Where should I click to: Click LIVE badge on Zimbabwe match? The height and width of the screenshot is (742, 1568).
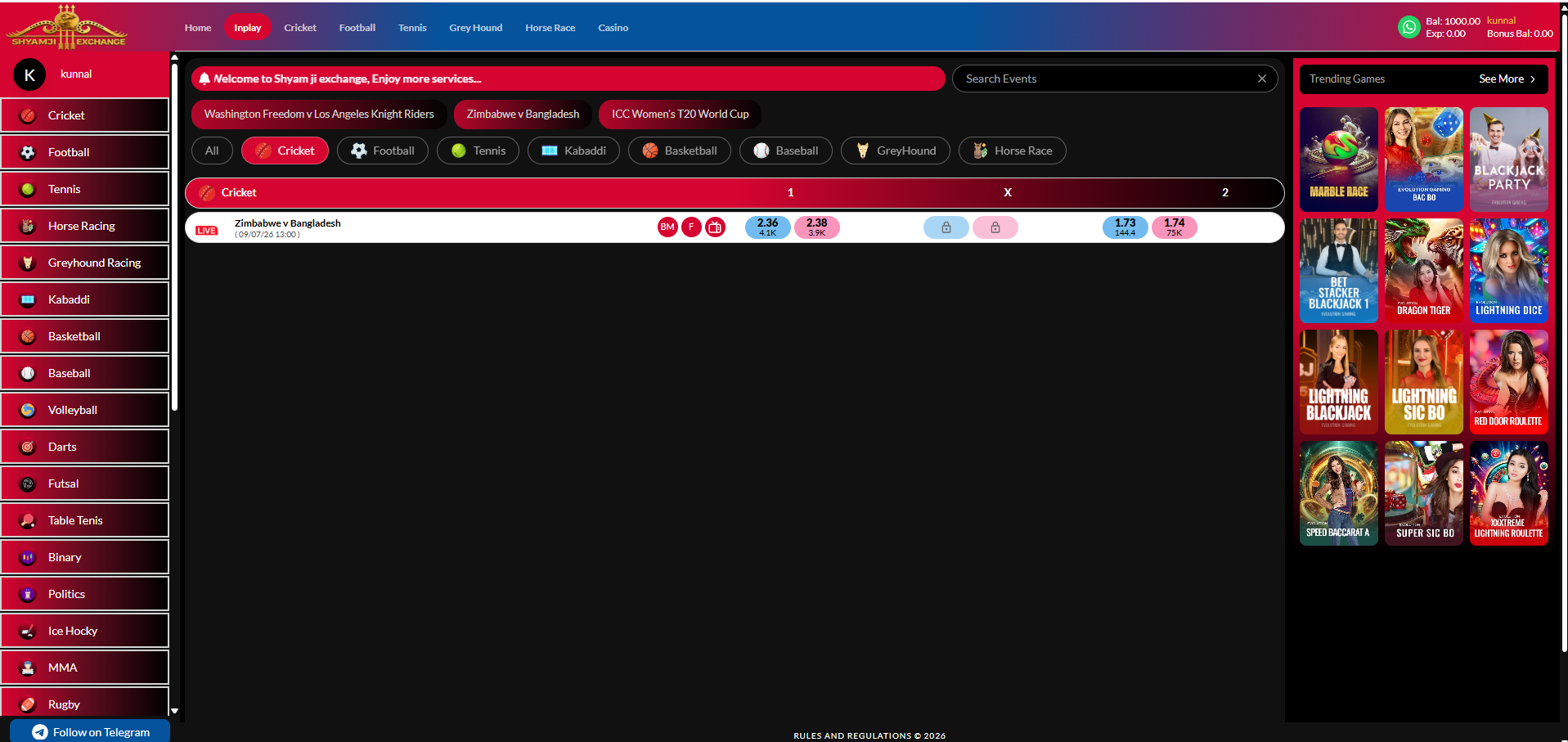207,231
